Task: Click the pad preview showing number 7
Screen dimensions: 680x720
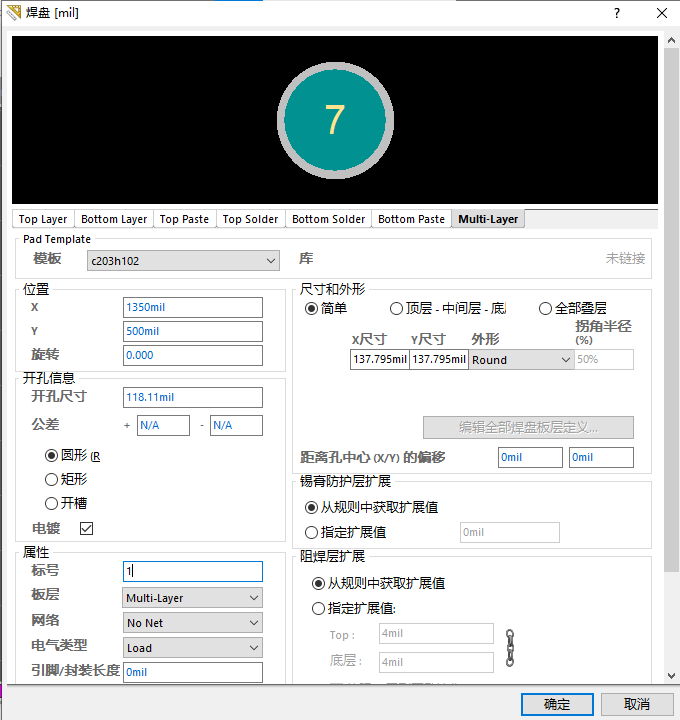Action: [x=335, y=120]
